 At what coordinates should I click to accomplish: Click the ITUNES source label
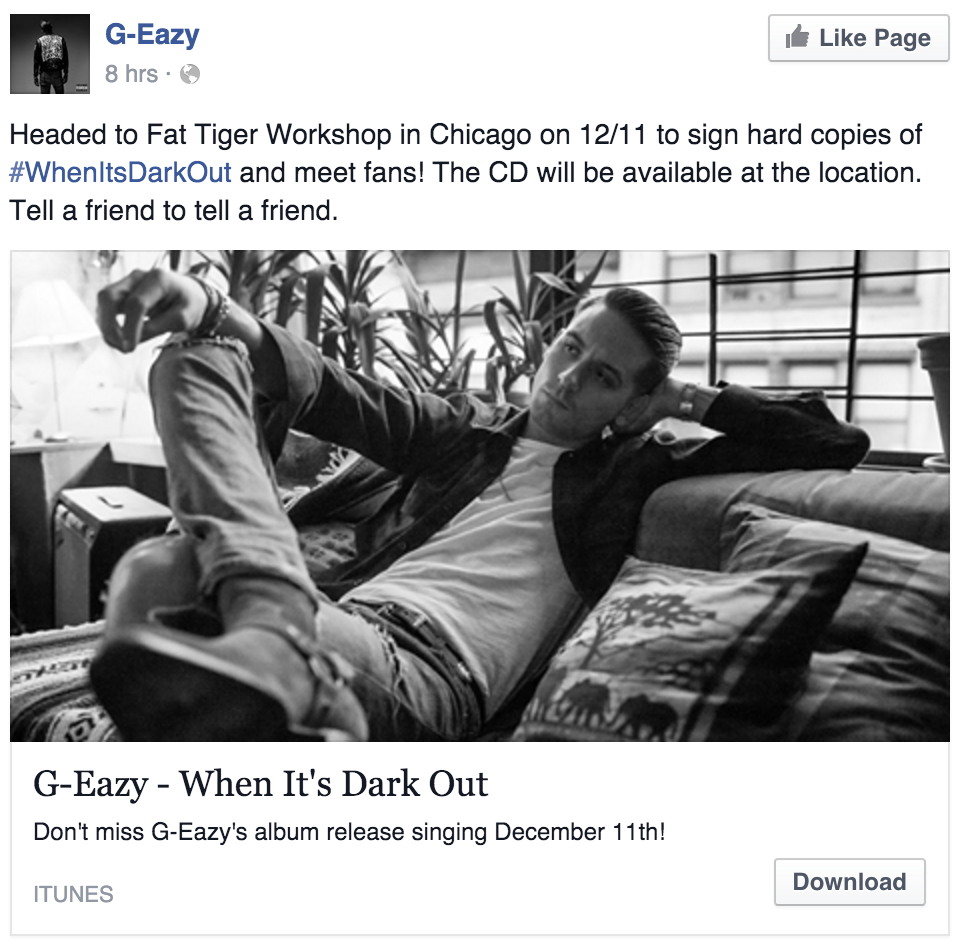click(x=73, y=894)
